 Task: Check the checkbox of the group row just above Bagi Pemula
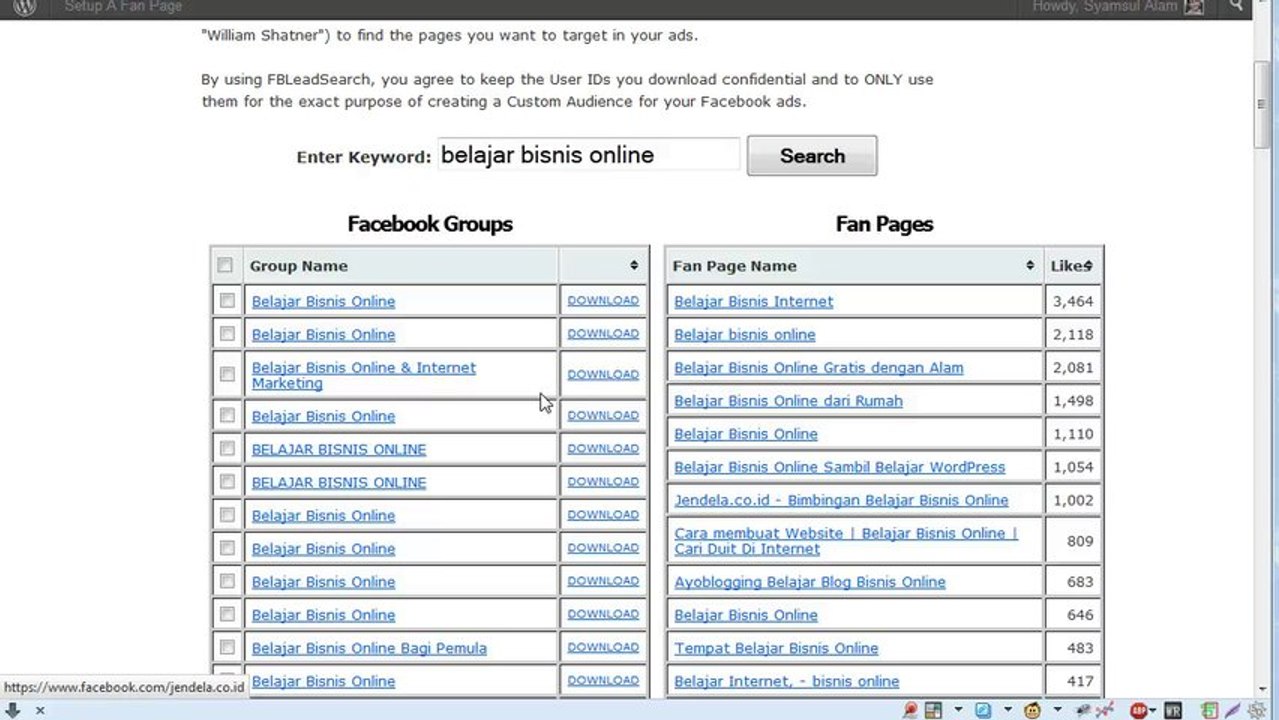227,614
